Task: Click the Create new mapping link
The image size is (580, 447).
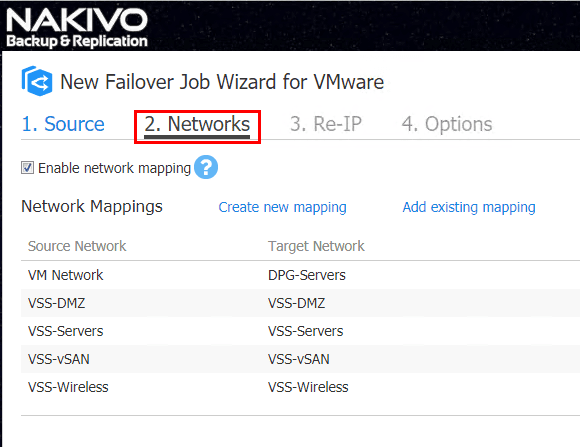Action: pos(282,207)
